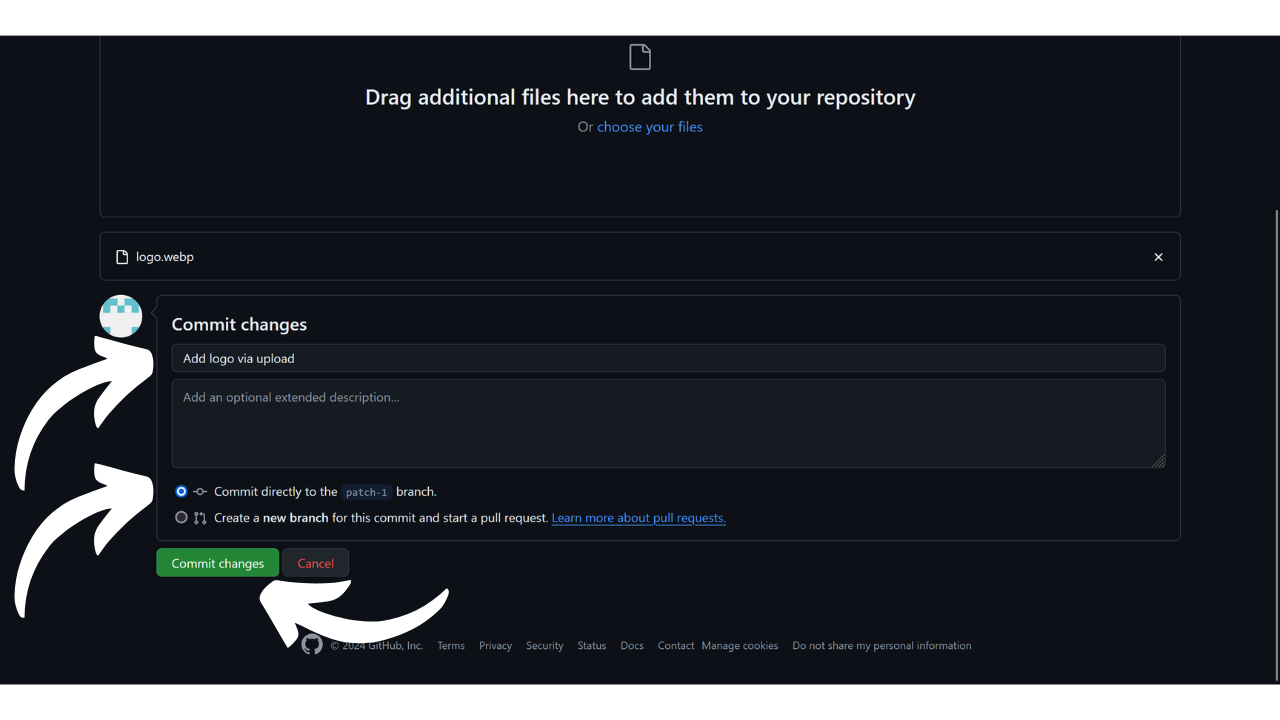Select 'Commit directly to the patch-1 branch' radio
Screen dimensions: 1280x720
click(x=181, y=492)
